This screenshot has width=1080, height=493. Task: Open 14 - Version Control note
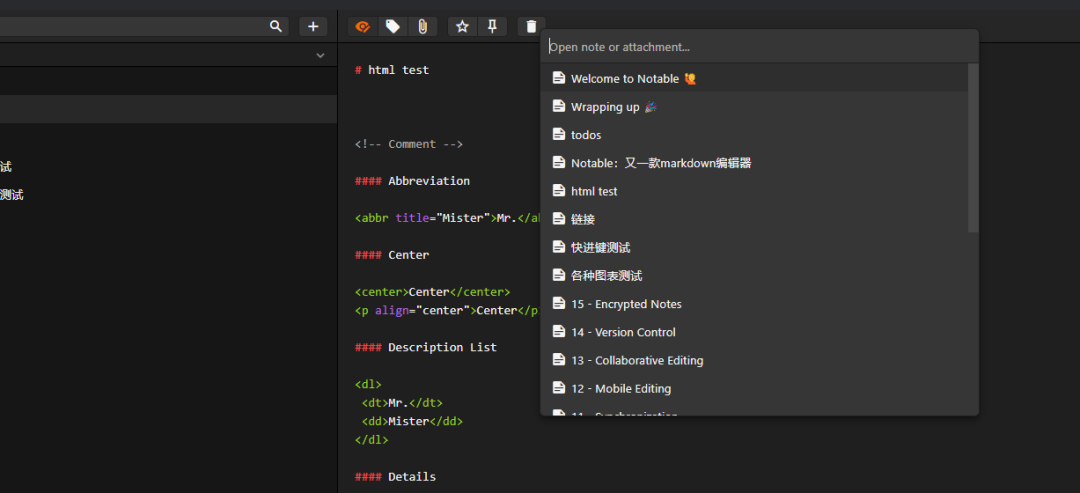[x=754, y=333]
